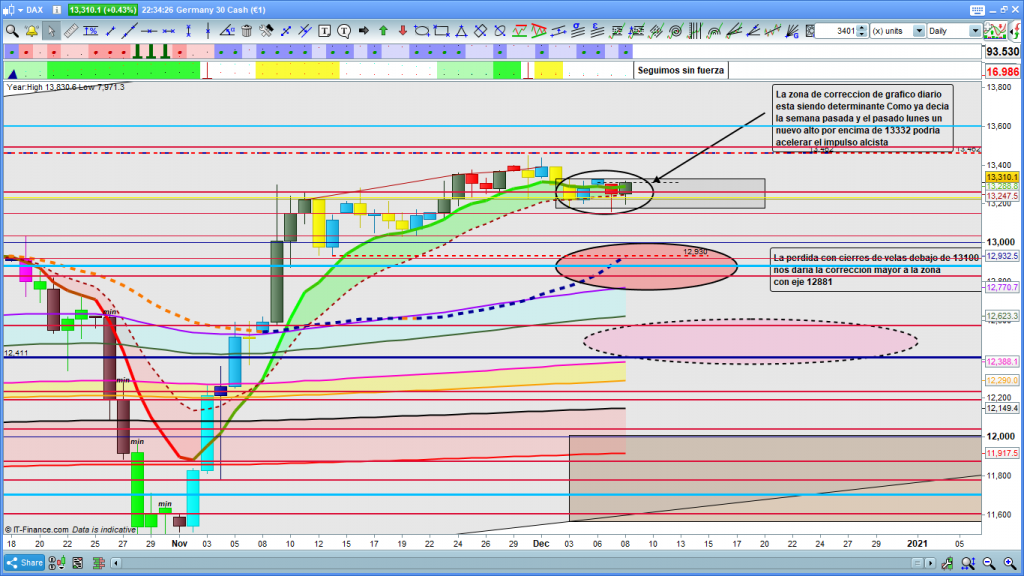This screenshot has width=1024, height=576.
Task: Insert a green up arrow marker
Action: pos(382,31)
